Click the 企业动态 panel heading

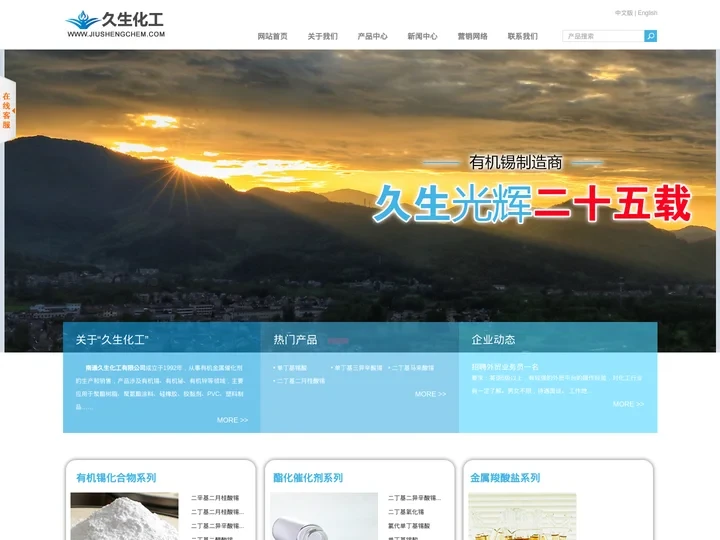click(493, 340)
